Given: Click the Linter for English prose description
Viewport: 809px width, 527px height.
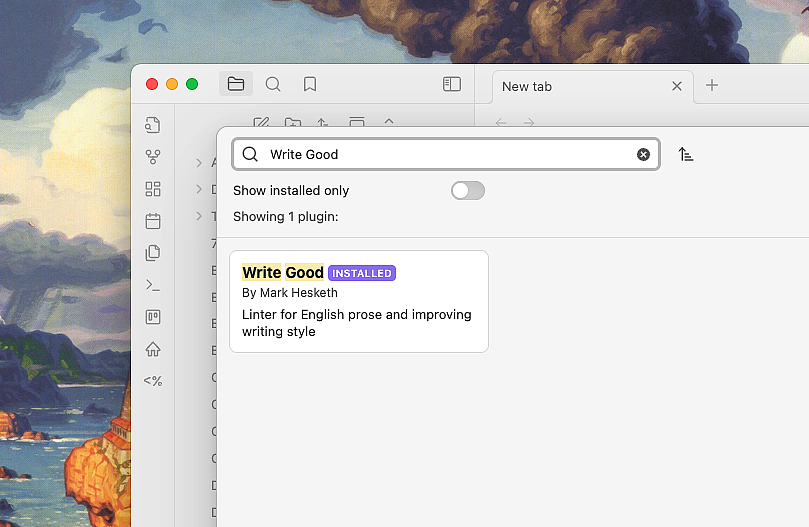Looking at the screenshot, I should (357, 323).
